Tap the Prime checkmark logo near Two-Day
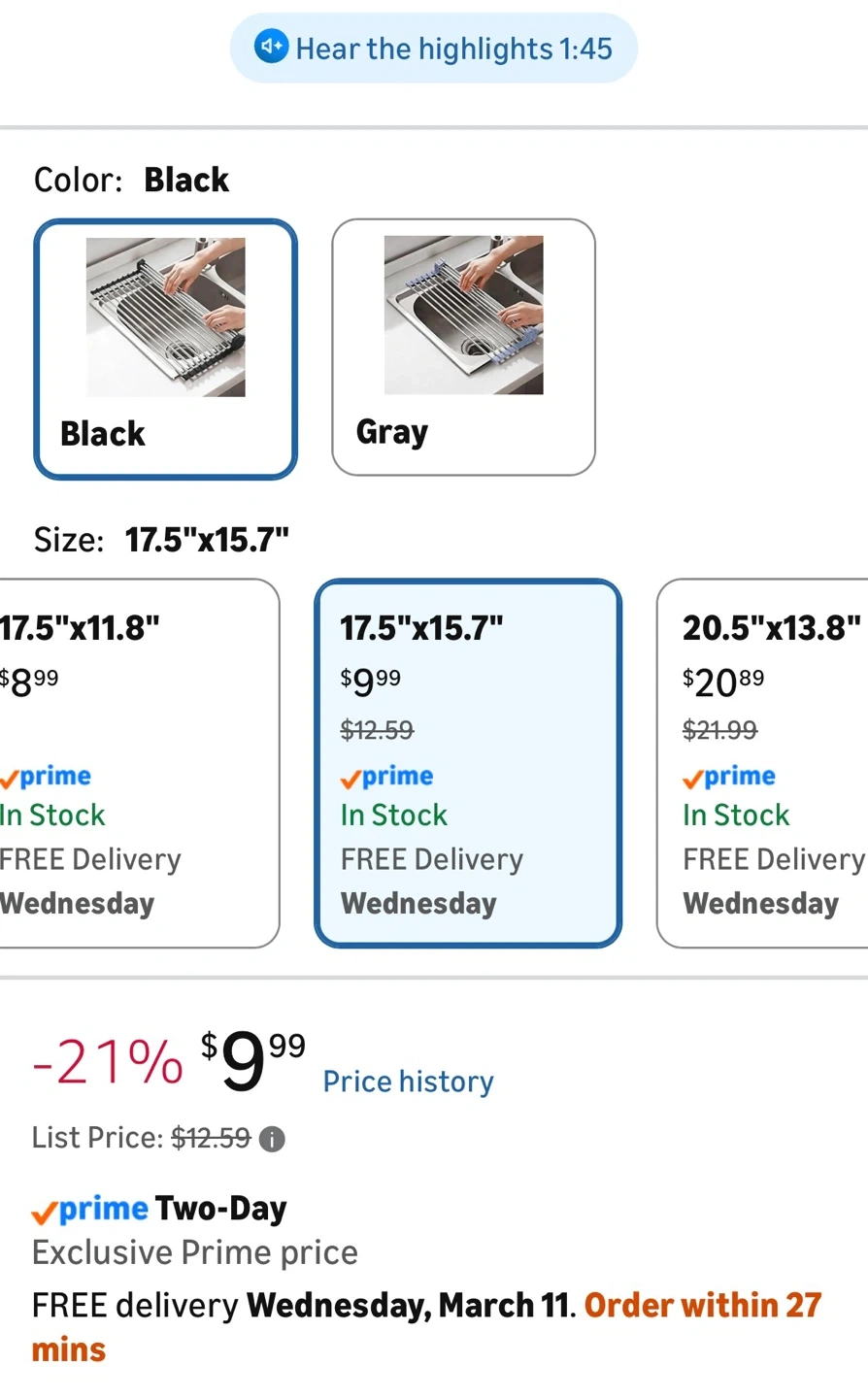868x1398 pixels. 89,1210
